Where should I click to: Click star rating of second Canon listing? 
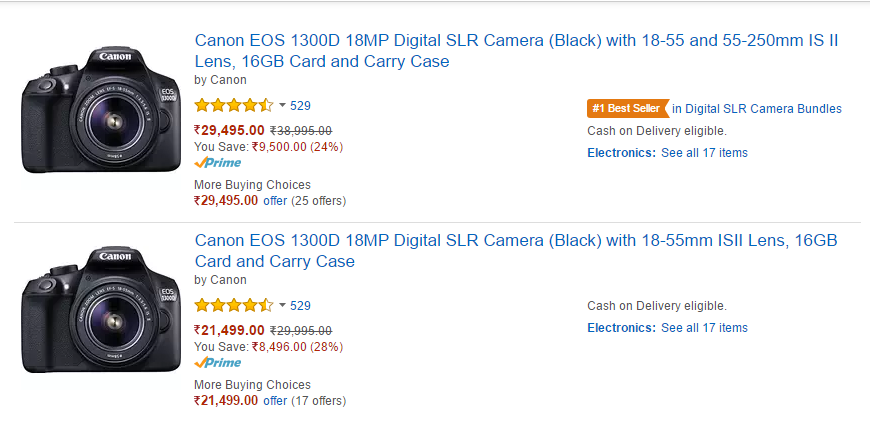234,306
